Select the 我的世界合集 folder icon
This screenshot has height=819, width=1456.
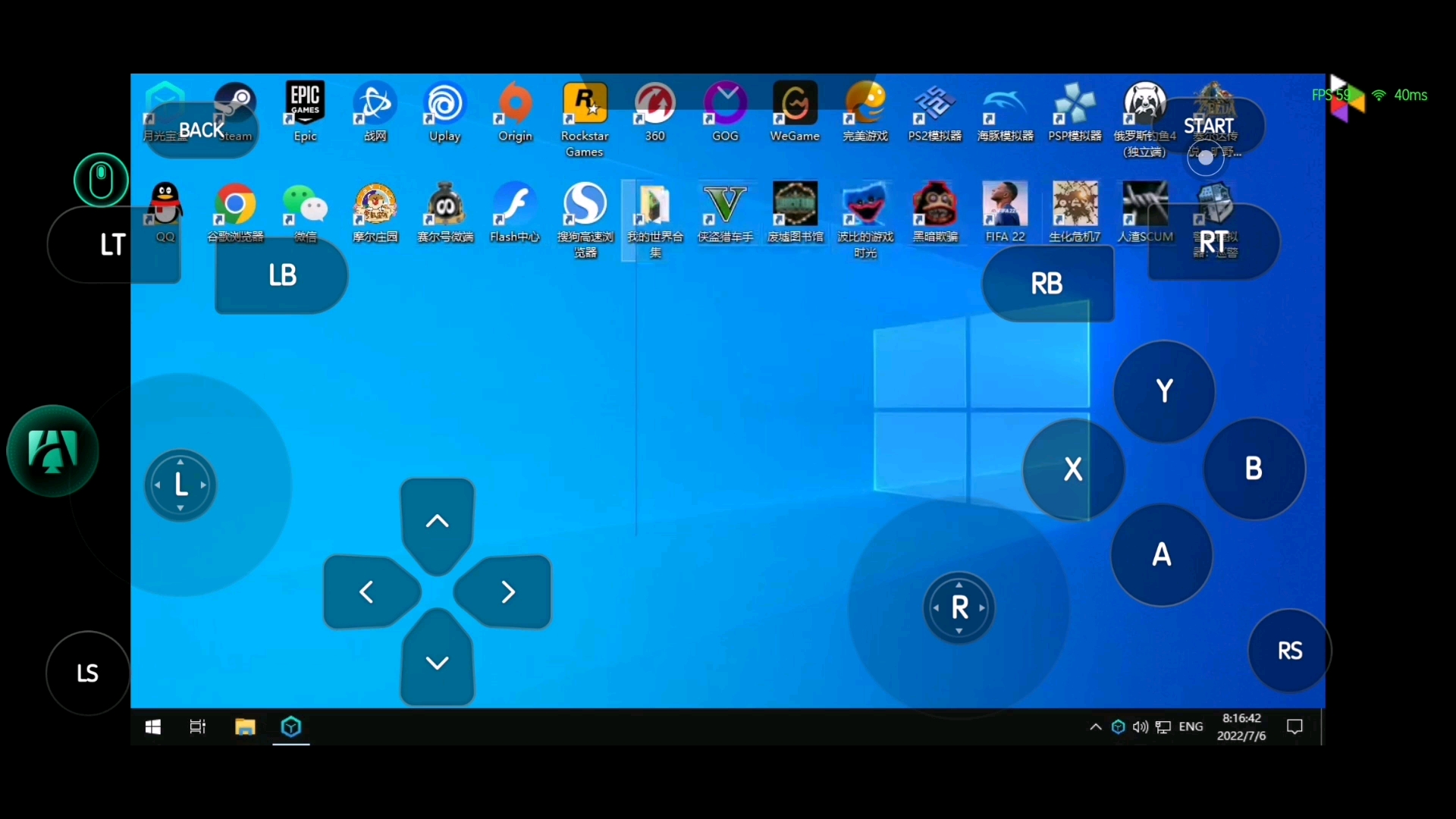pos(655,220)
